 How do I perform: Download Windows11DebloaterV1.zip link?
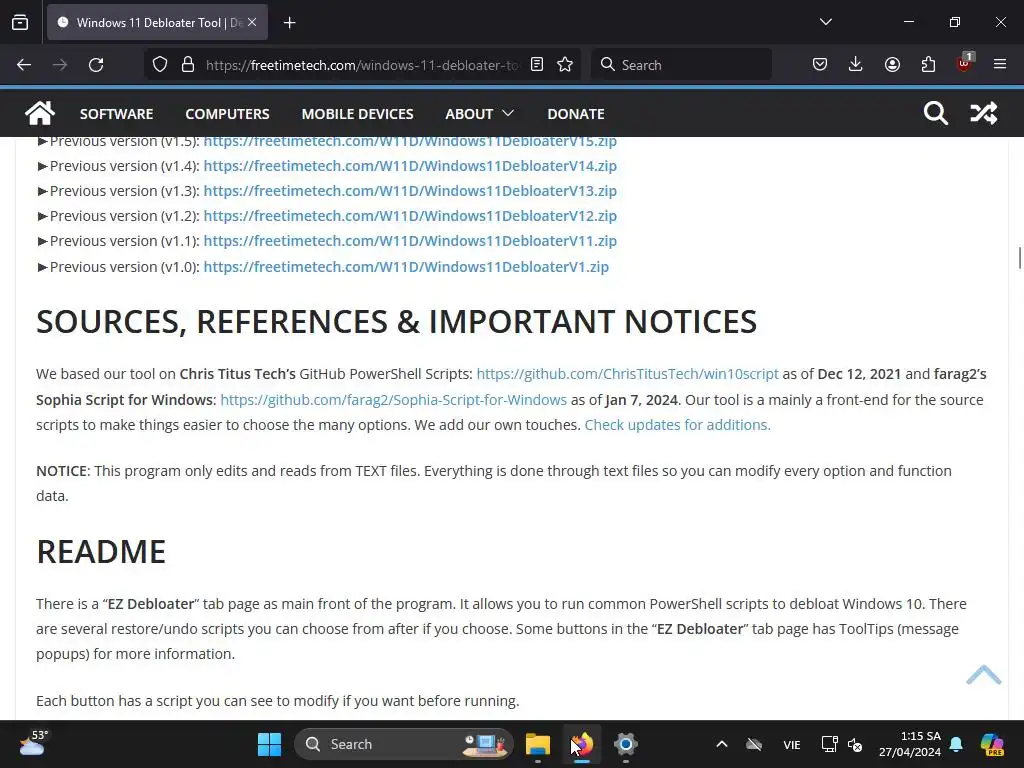tap(406, 266)
